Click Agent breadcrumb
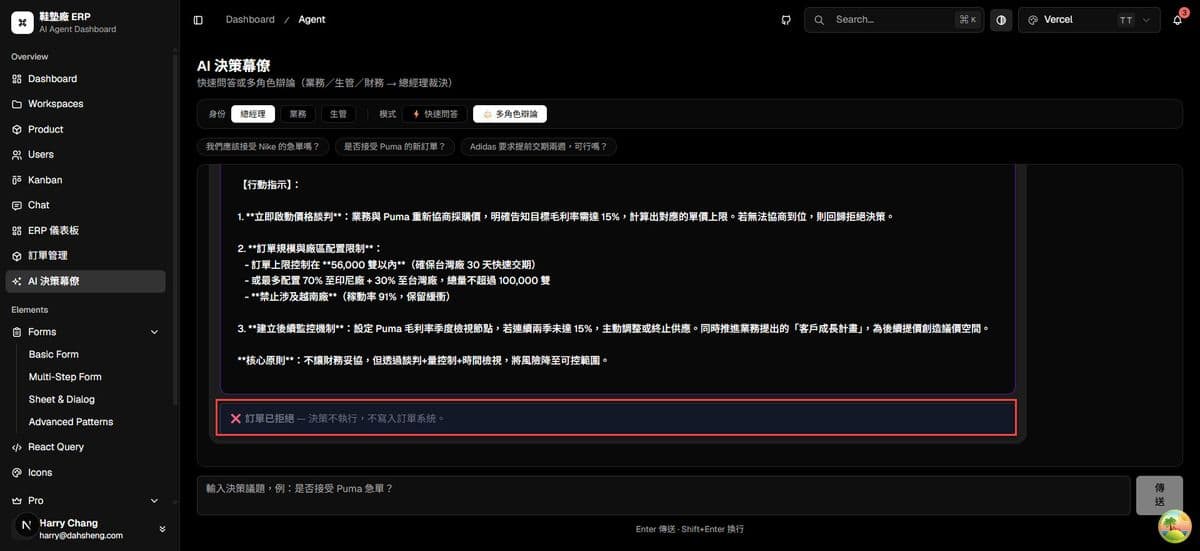Image resolution: width=1200 pixels, height=551 pixels. coord(312,20)
